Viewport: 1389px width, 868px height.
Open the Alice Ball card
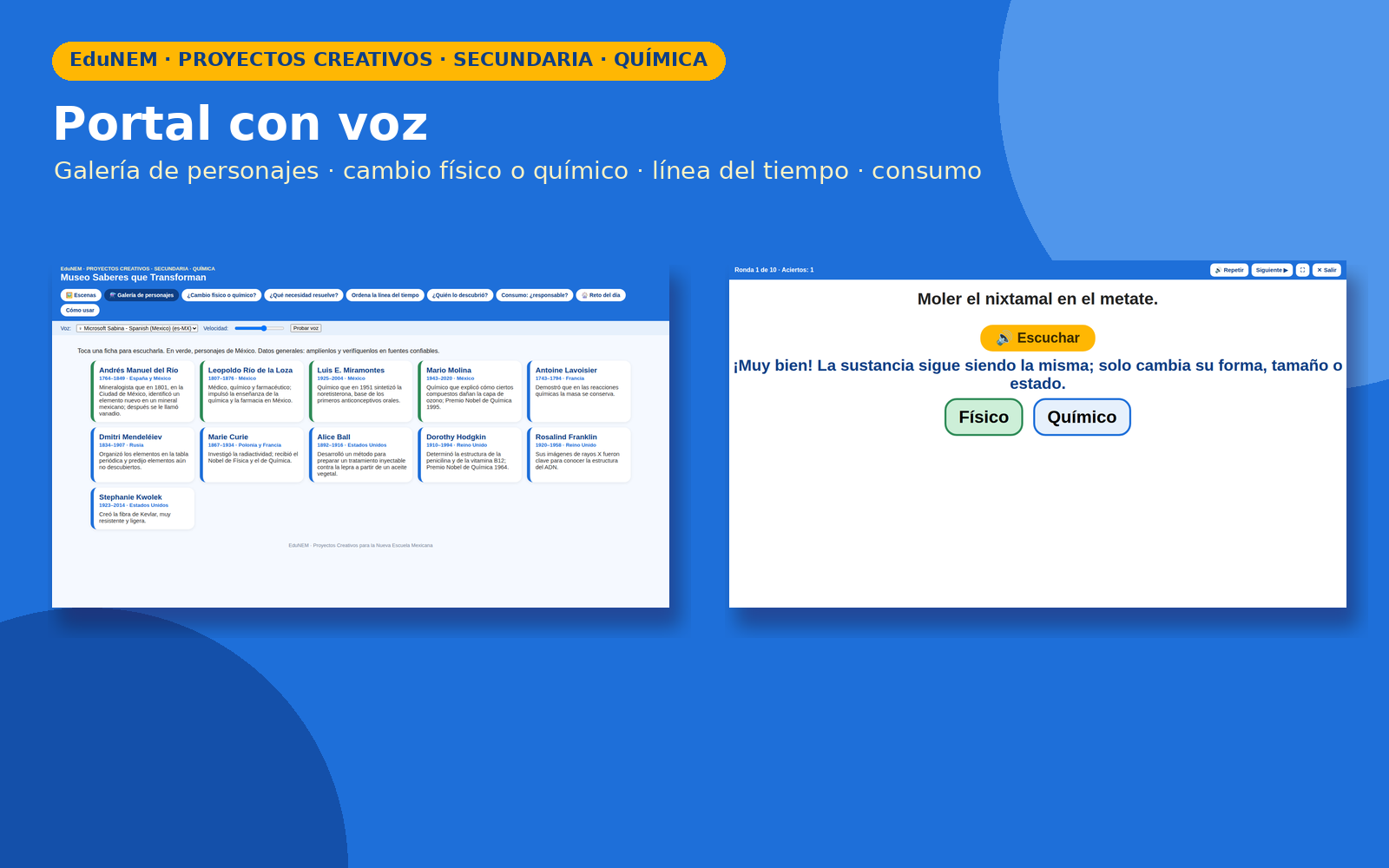pos(361,455)
